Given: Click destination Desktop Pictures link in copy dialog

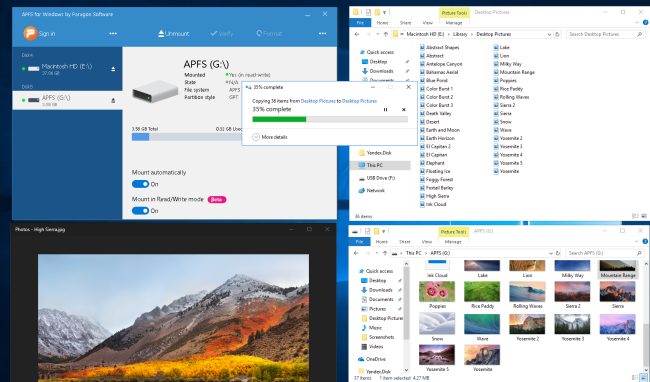Looking at the screenshot, I should pyautogui.click(x=359, y=101).
